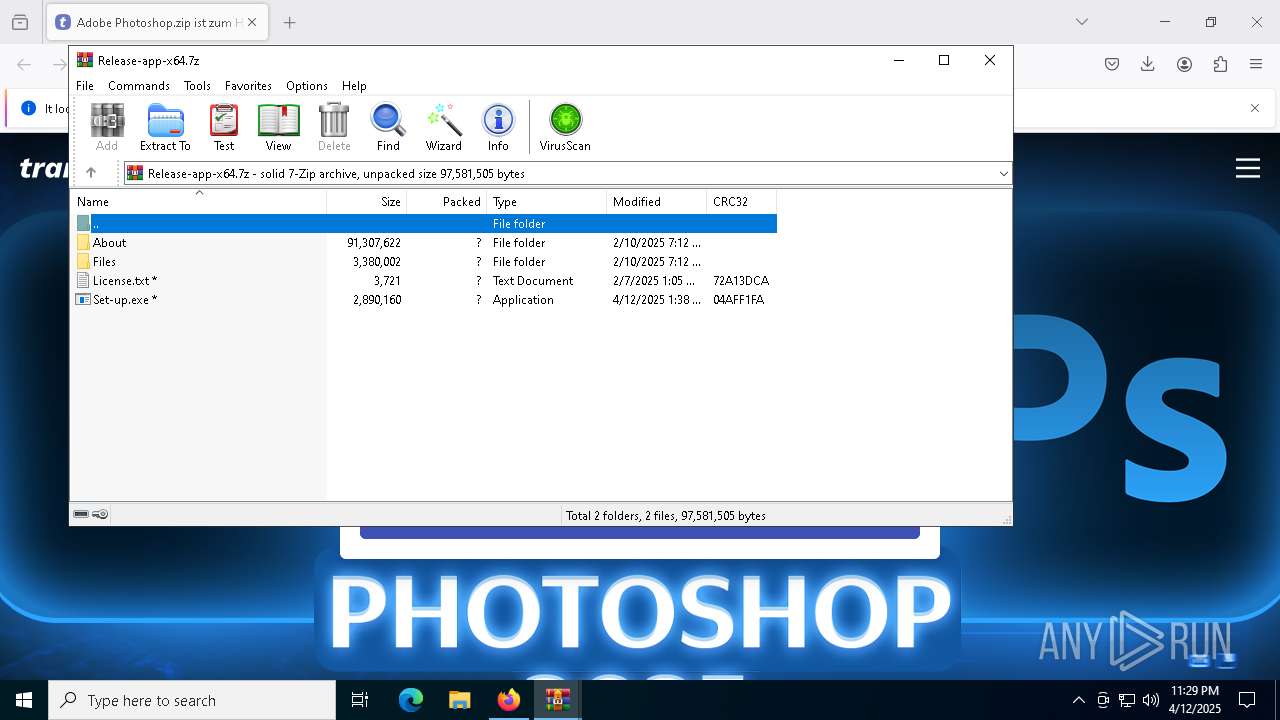Image resolution: width=1280 pixels, height=720 pixels.
Task: Open the notification center
Action: pos(1247,700)
